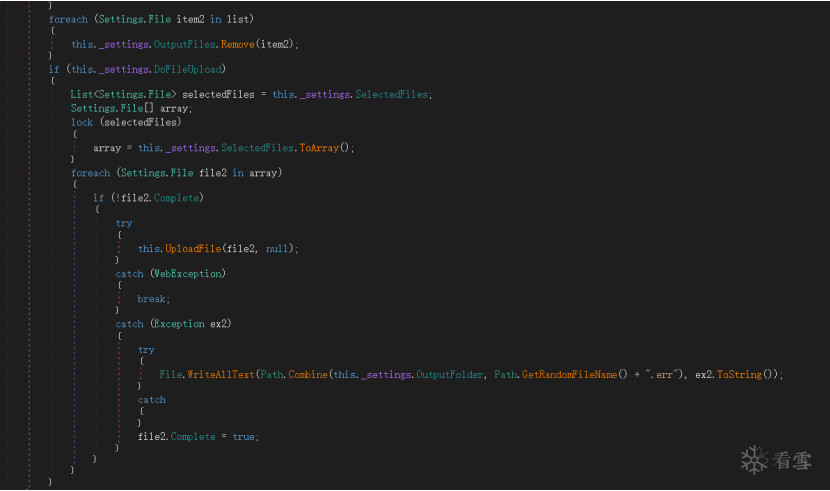Viewport: 830px width, 491px height.
Task: Click the ex2.ToString() argument
Action: 736,375
